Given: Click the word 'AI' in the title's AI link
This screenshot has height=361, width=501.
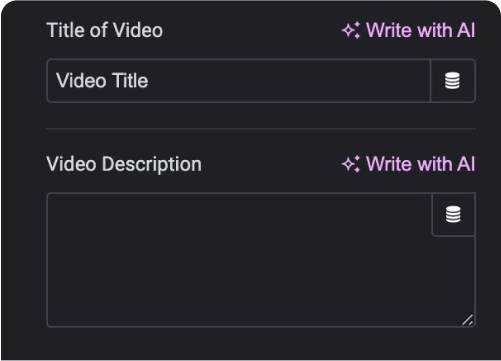Looking at the screenshot, I should (466, 30).
